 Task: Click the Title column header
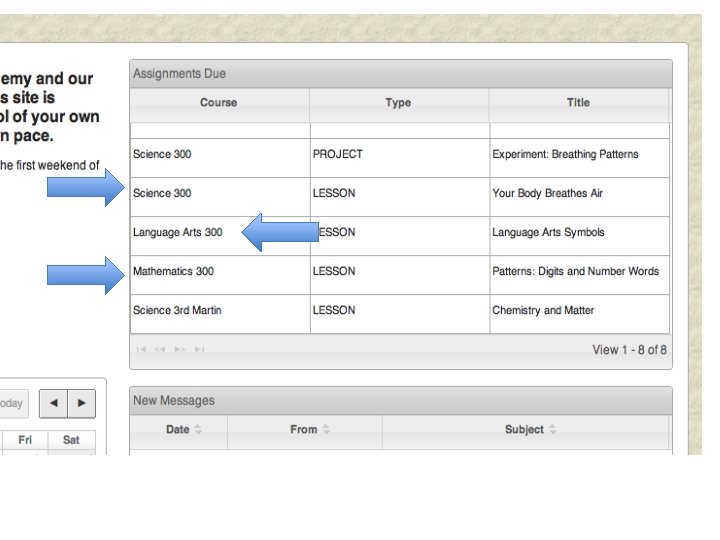coord(578,102)
